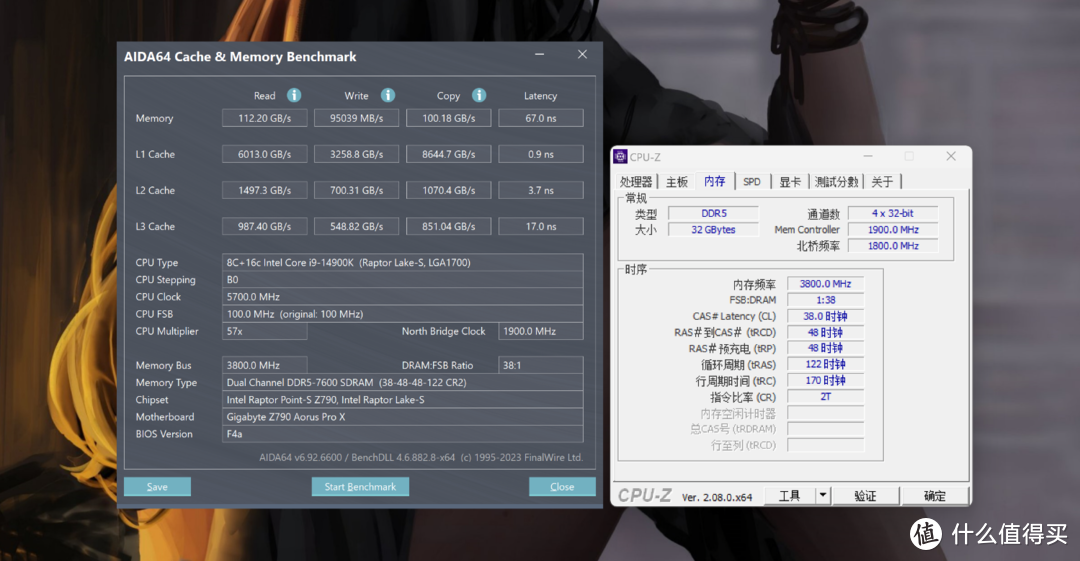Screen dimensions: 1080x561
Task: Click L1 Cache Read value 6013.0 GB/s
Action: [264, 154]
